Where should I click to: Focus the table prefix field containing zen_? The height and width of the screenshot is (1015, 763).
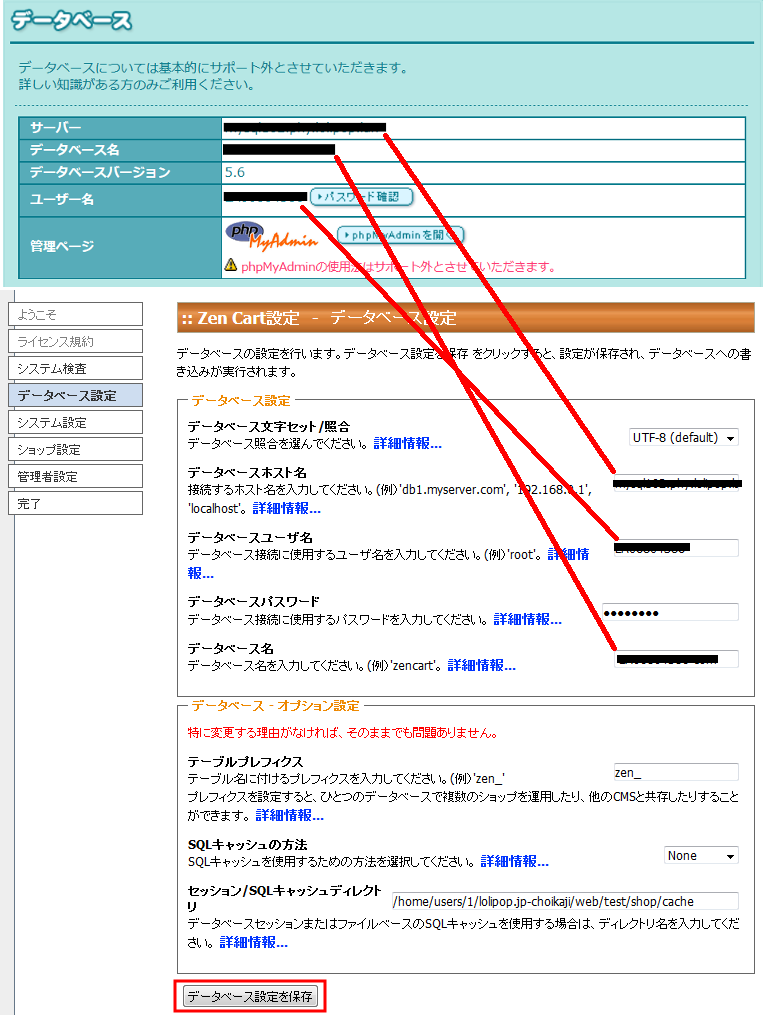676,772
